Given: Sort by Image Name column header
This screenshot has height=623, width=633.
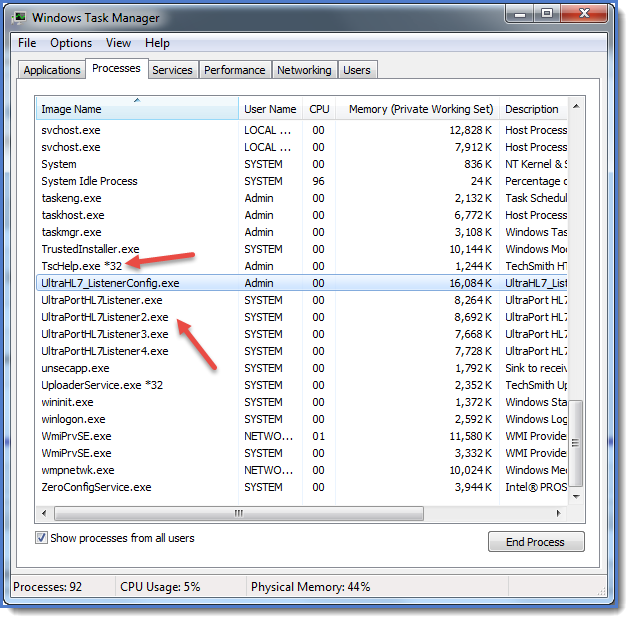Looking at the screenshot, I should pos(137,109).
